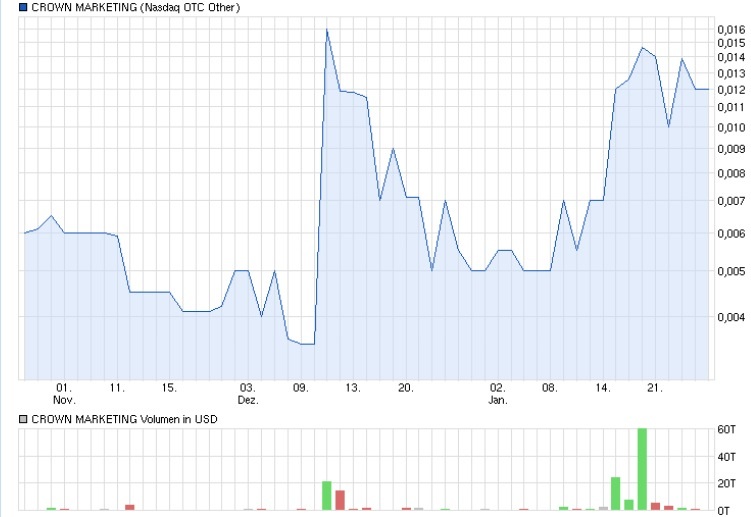Click the 20. date axis label

point(406,388)
